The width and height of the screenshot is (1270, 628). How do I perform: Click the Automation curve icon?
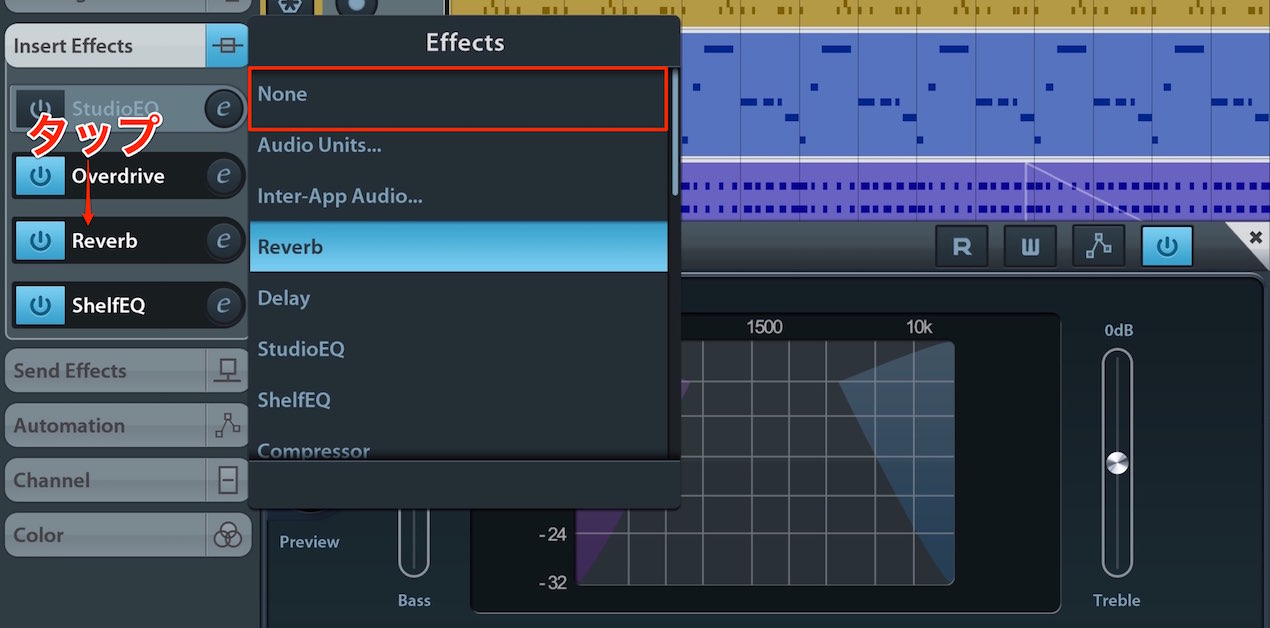(x=227, y=426)
